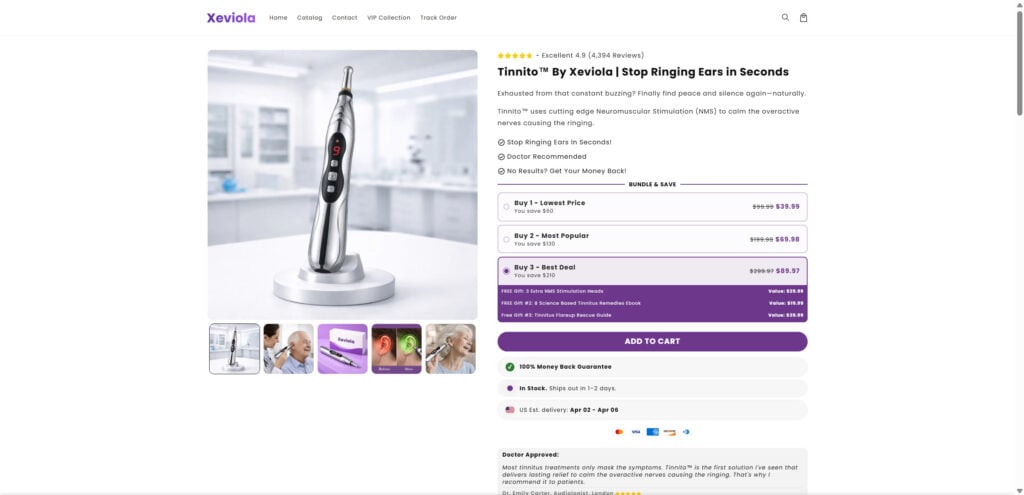Go to the VIP Collection page

point(388,18)
